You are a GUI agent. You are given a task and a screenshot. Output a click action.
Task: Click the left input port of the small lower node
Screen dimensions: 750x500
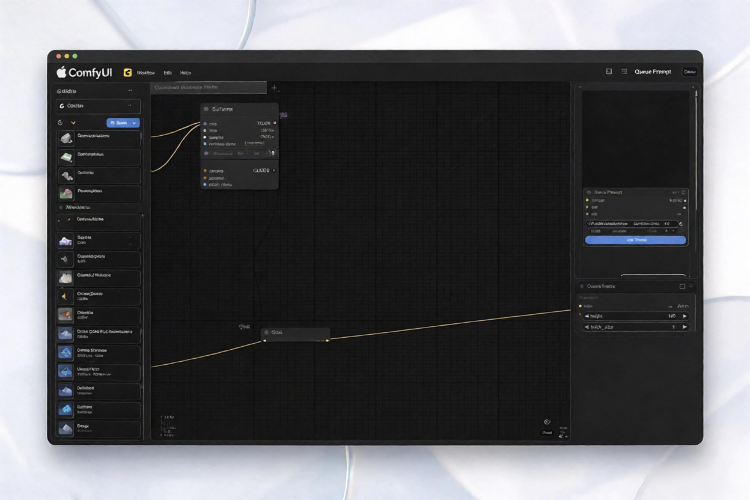265,341
